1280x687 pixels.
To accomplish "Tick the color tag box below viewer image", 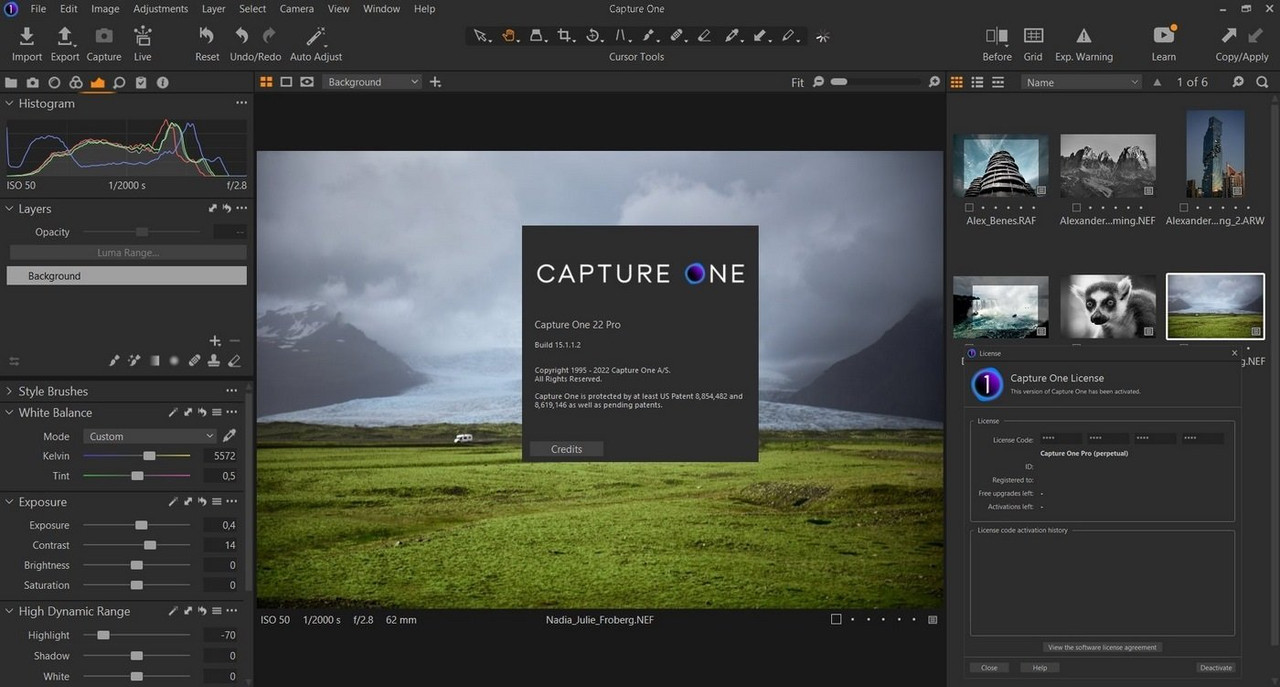I will tap(836, 620).
